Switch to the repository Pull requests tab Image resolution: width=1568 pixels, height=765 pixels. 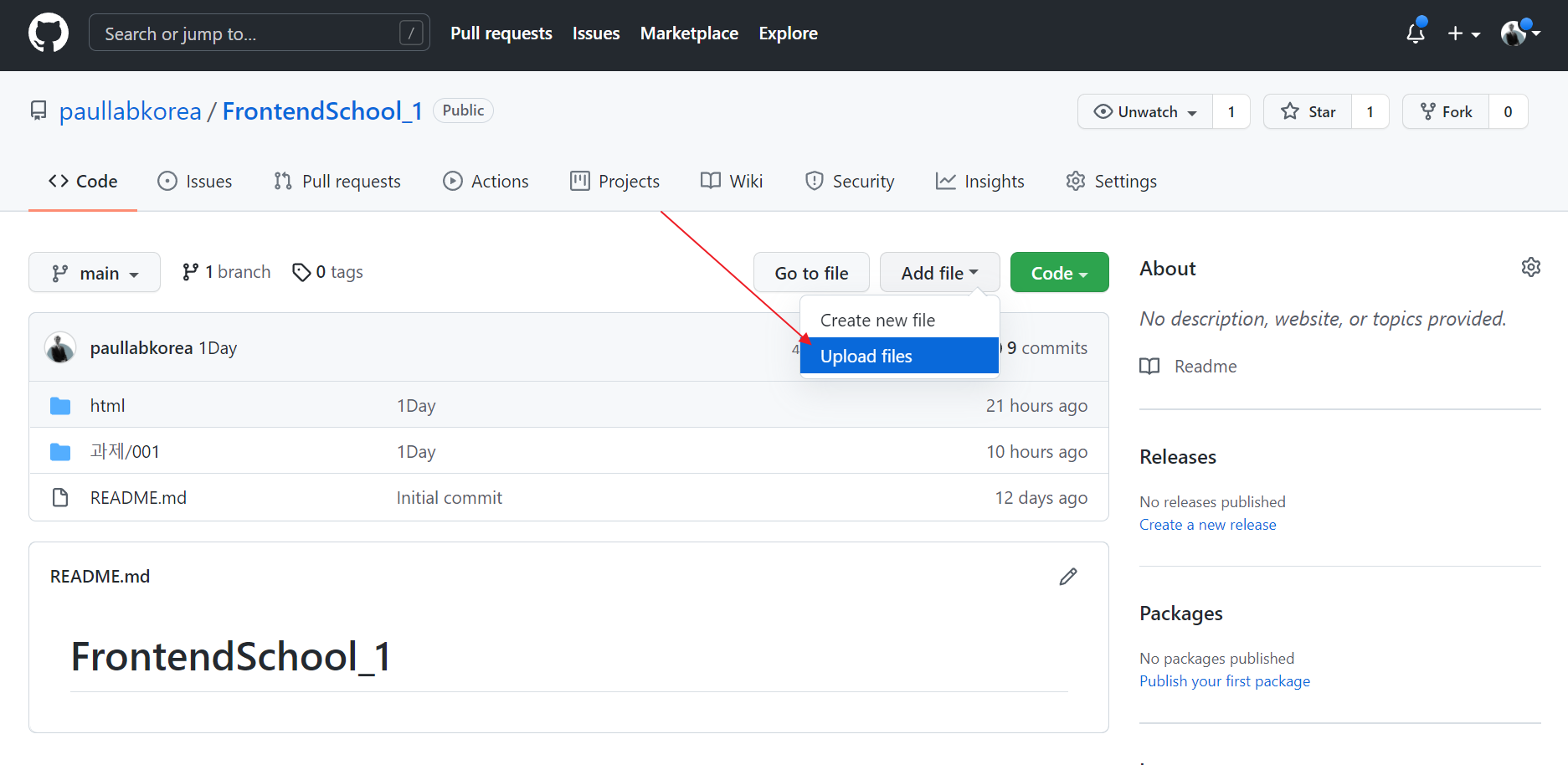(x=337, y=182)
